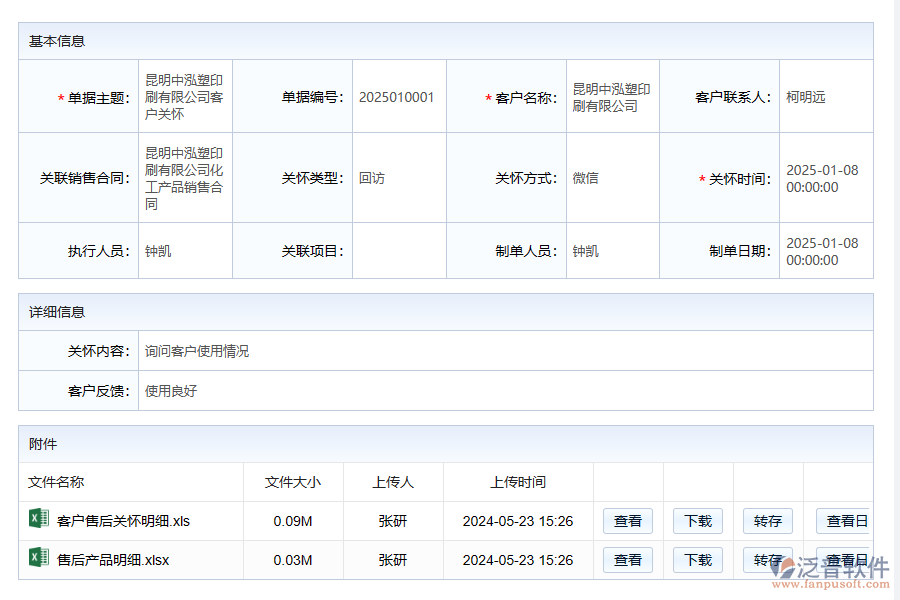Select the 关怀时间 date field
This screenshot has height=600, width=900.
[x=824, y=178]
